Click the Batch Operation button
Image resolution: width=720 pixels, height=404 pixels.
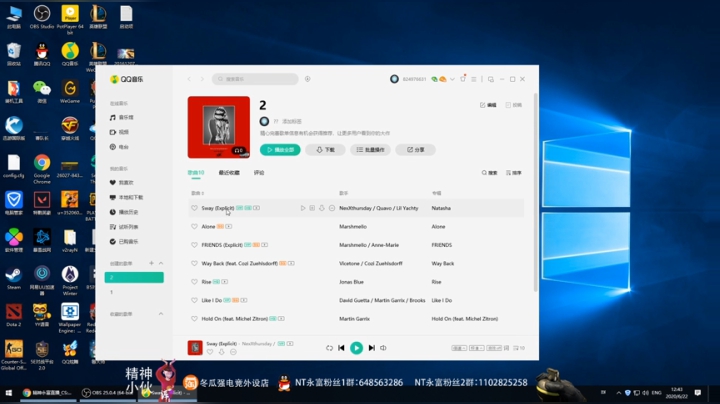pyautogui.click(x=370, y=150)
